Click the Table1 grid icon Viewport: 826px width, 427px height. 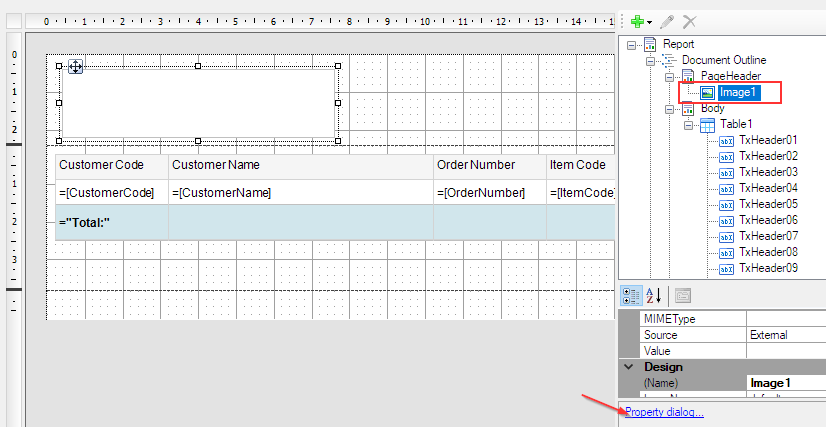pyautogui.click(x=707, y=125)
